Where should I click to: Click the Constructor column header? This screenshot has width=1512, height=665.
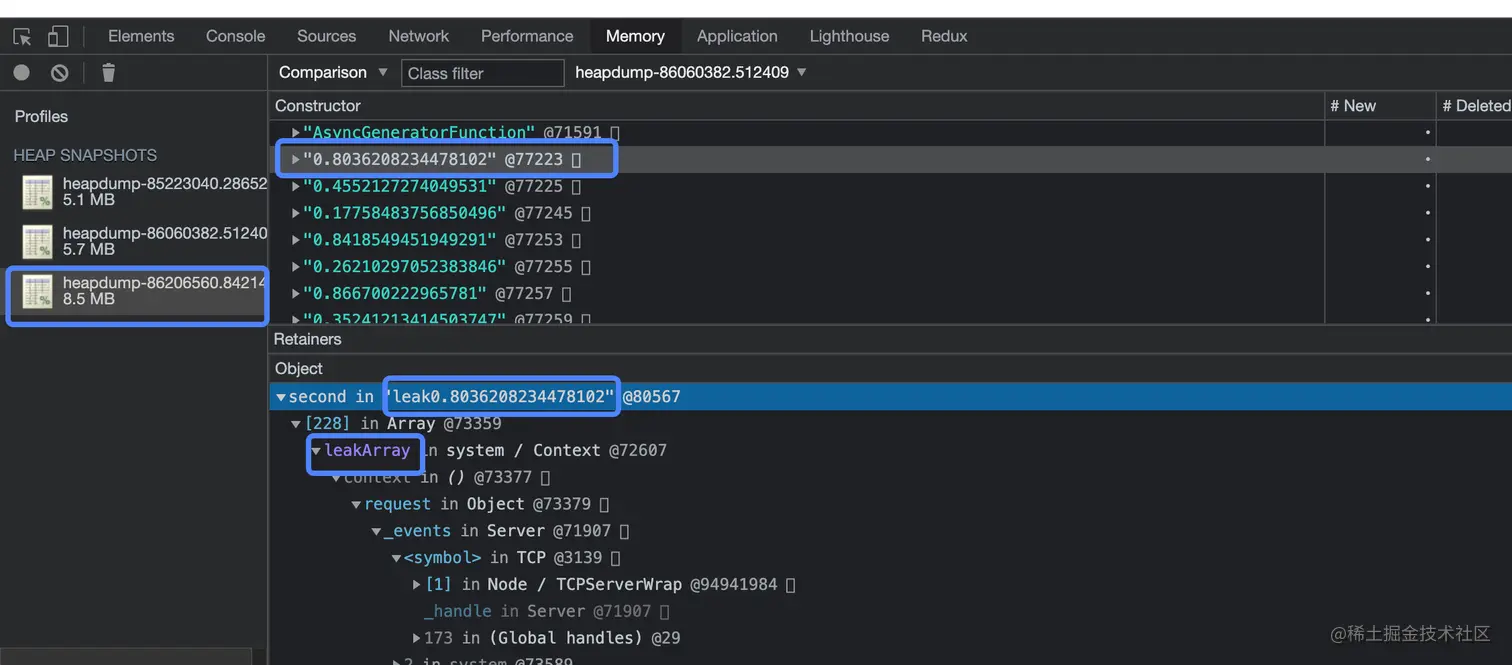tap(318, 106)
